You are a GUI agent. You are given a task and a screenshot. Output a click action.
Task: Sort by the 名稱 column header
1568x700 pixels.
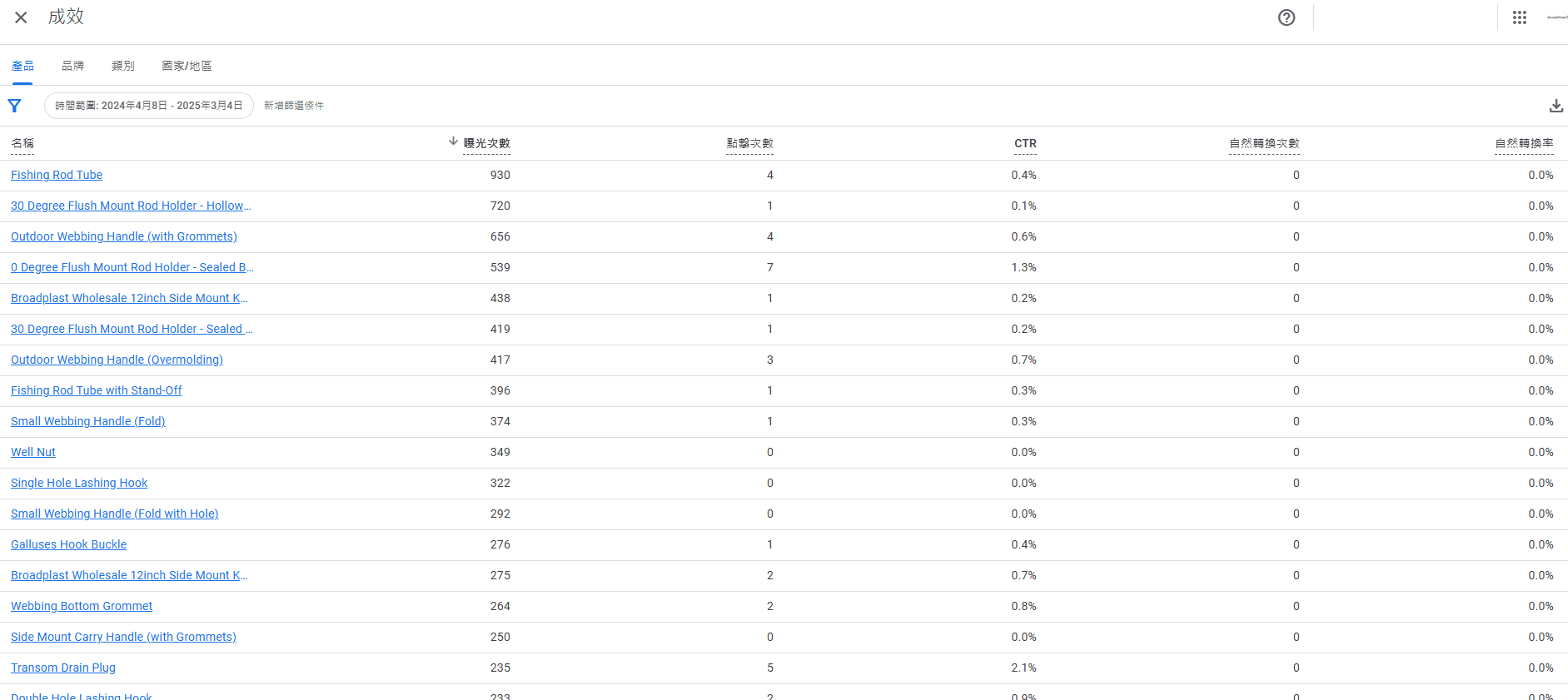[22, 143]
